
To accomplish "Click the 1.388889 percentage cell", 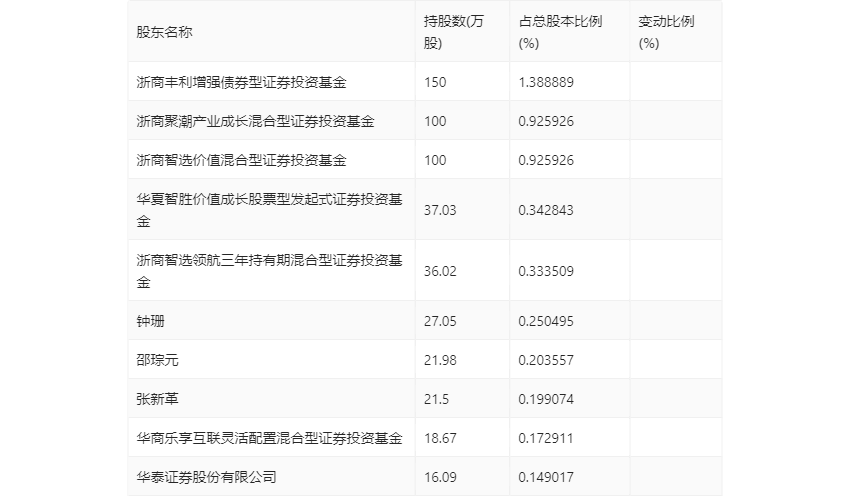I will point(546,82).
